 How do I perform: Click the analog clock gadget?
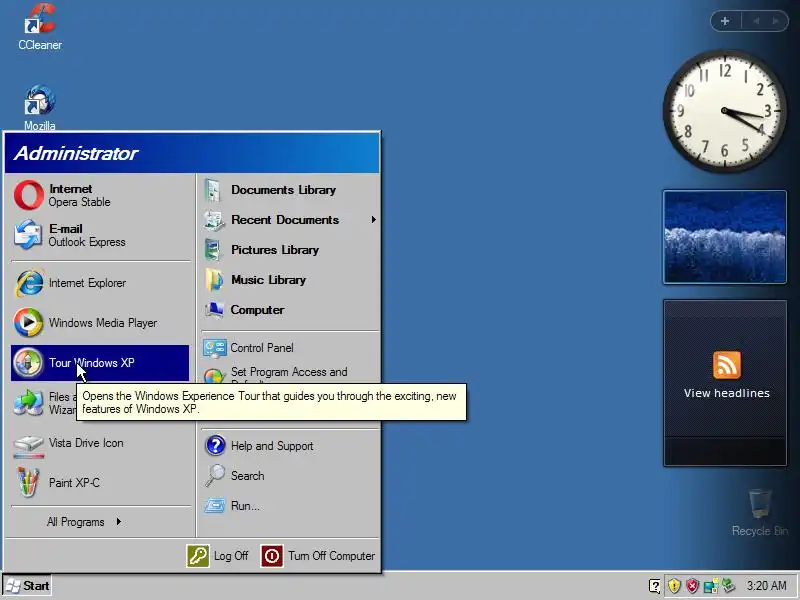point(724,111)
